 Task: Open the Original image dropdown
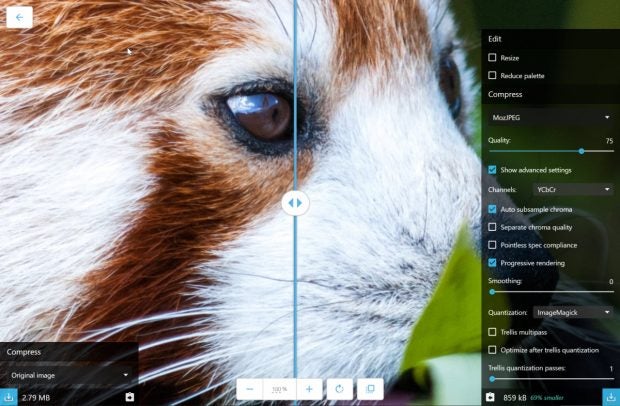point(68,375)
